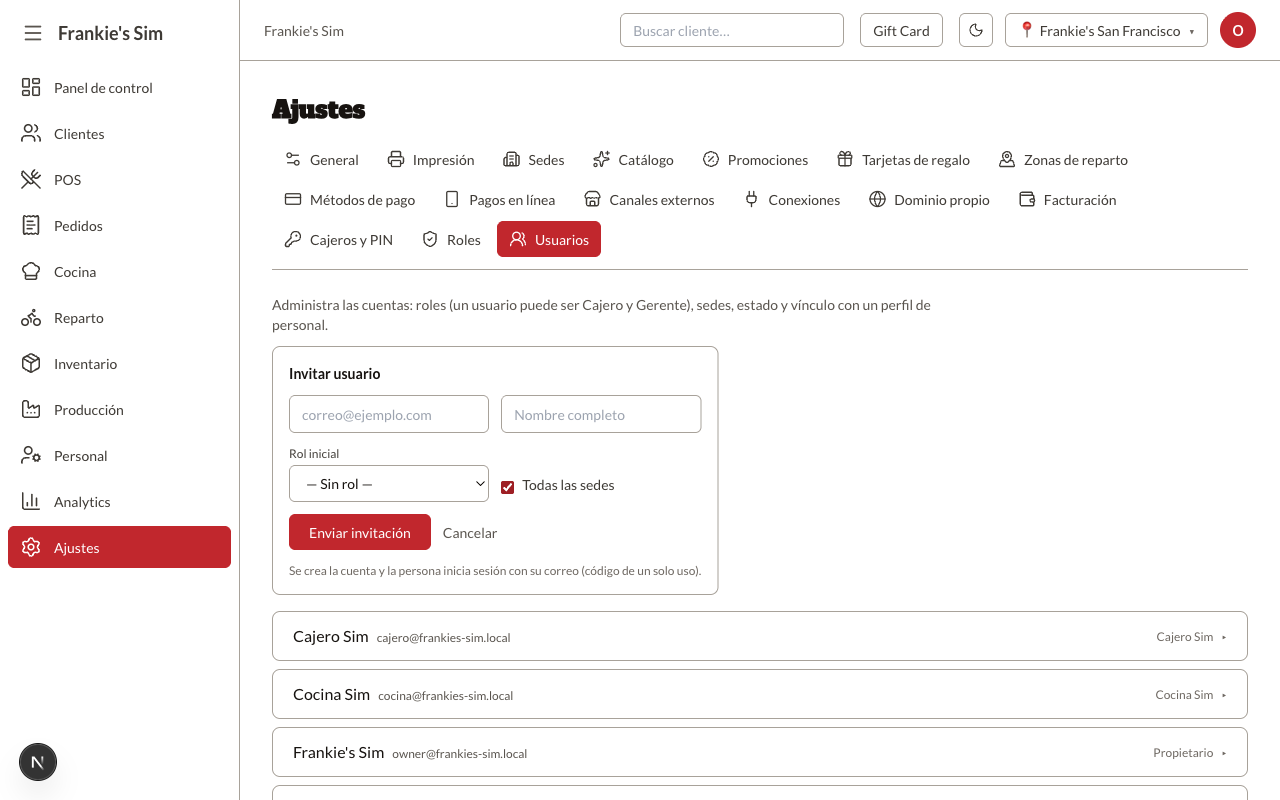This screenshot has height=800, width=1280.
Task: Open the Catálogo settings tab
Action: click(633, 159)
